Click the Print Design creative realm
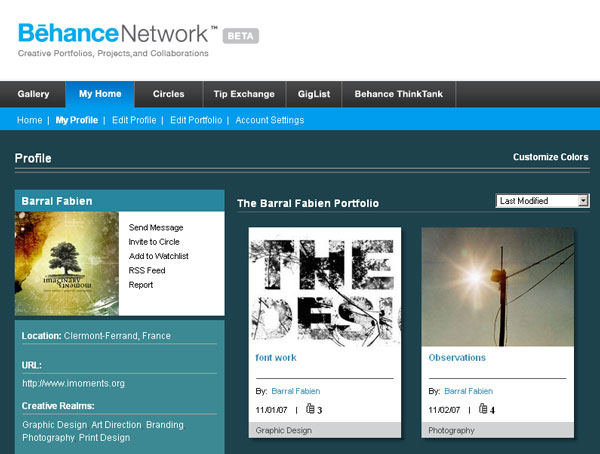The height and width of the screenshot is (454, 600). (x=104, y=438)
